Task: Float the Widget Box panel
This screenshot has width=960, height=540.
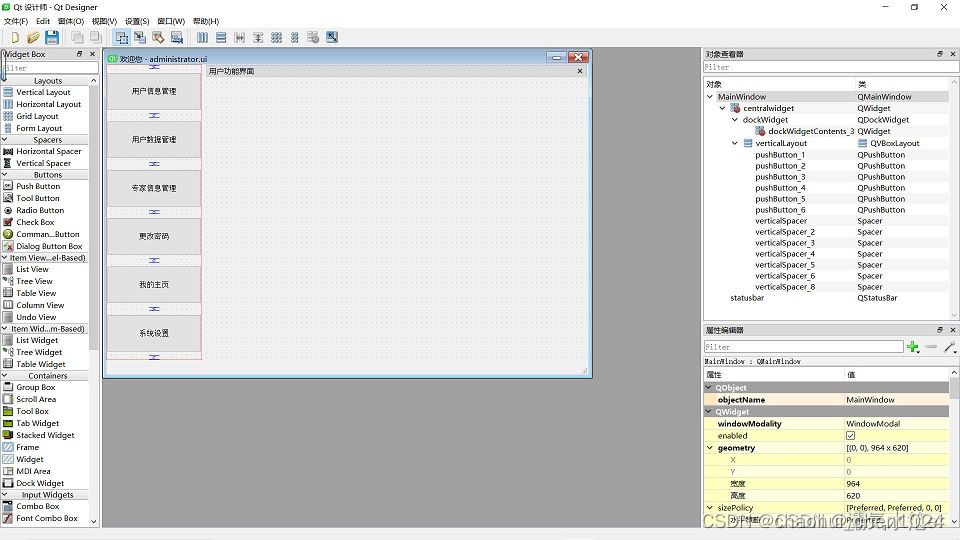Action: (80, 54)
